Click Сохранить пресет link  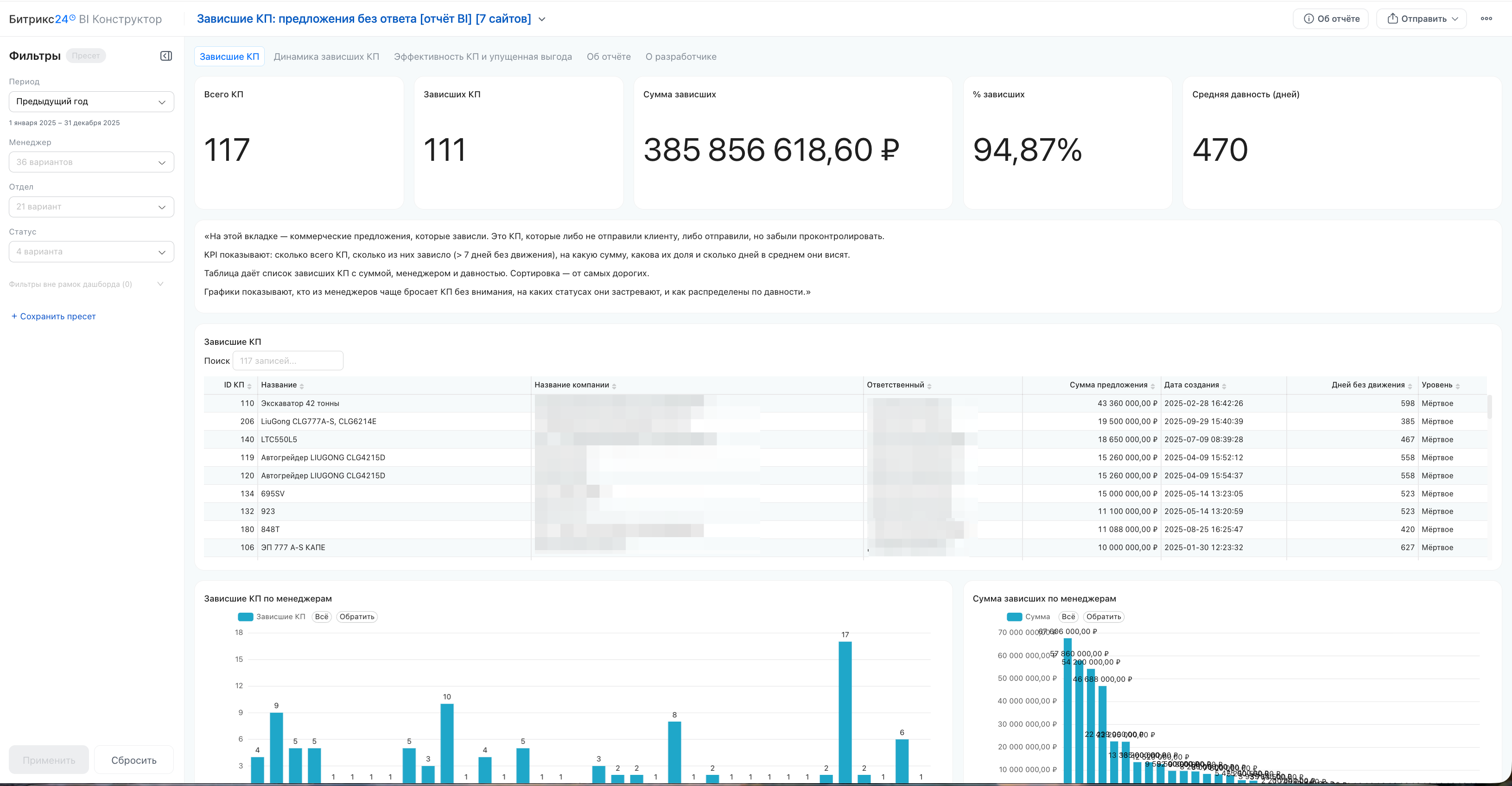53,317
